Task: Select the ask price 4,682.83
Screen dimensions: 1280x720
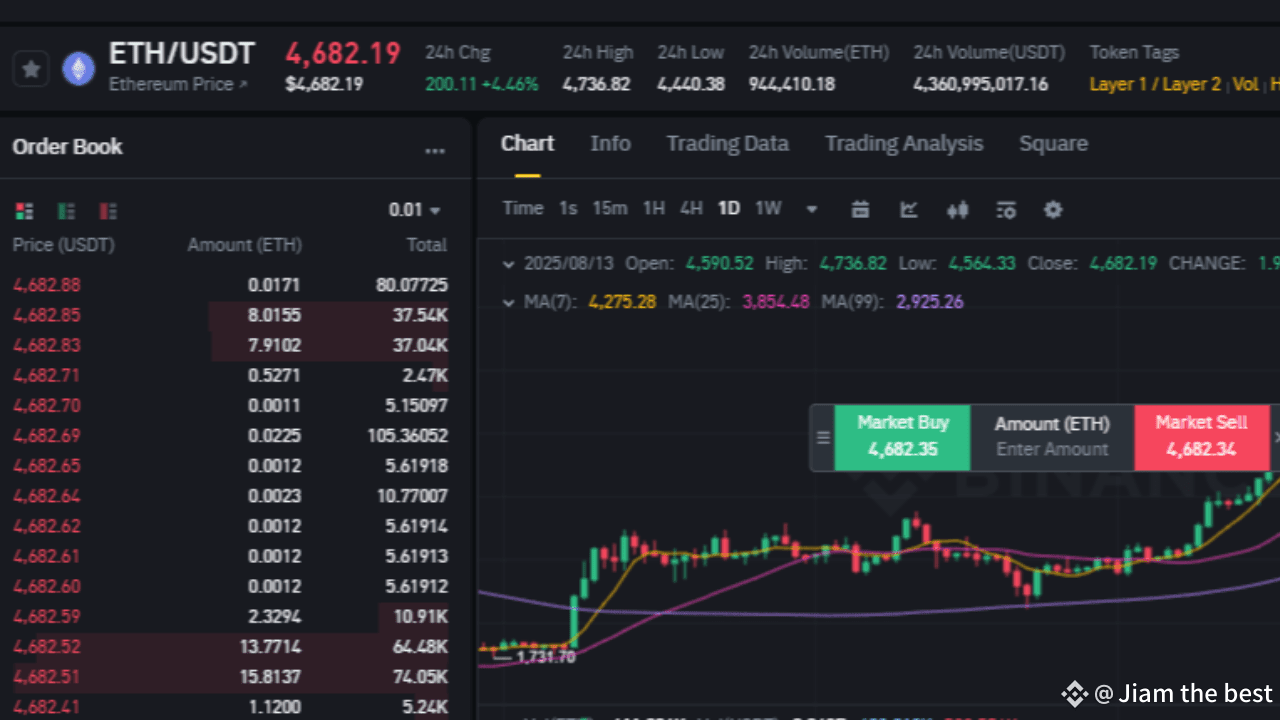Action: tap(47, 345)
